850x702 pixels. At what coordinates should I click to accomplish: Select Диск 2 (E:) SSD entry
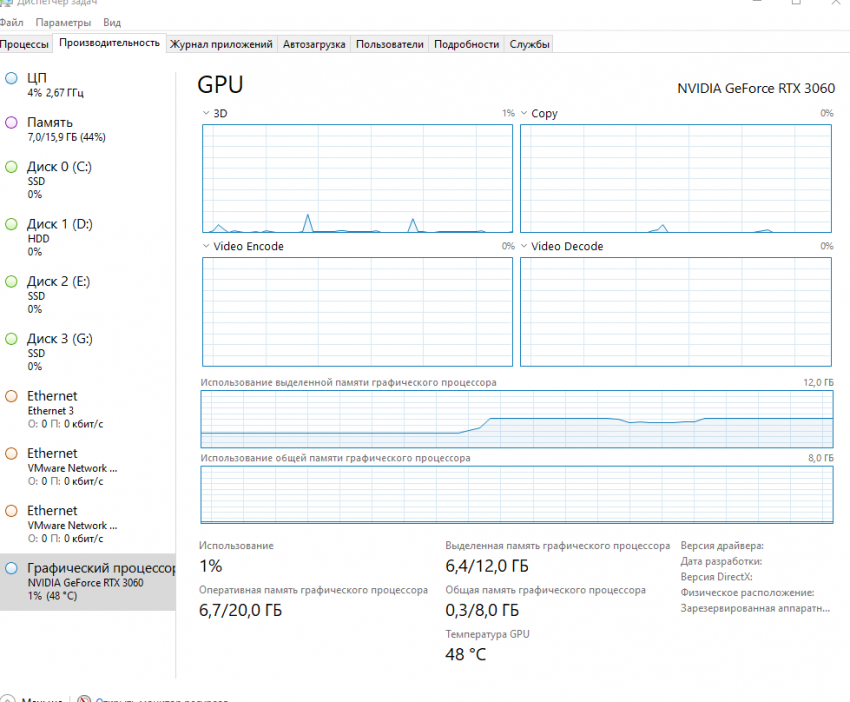(88, 295)
